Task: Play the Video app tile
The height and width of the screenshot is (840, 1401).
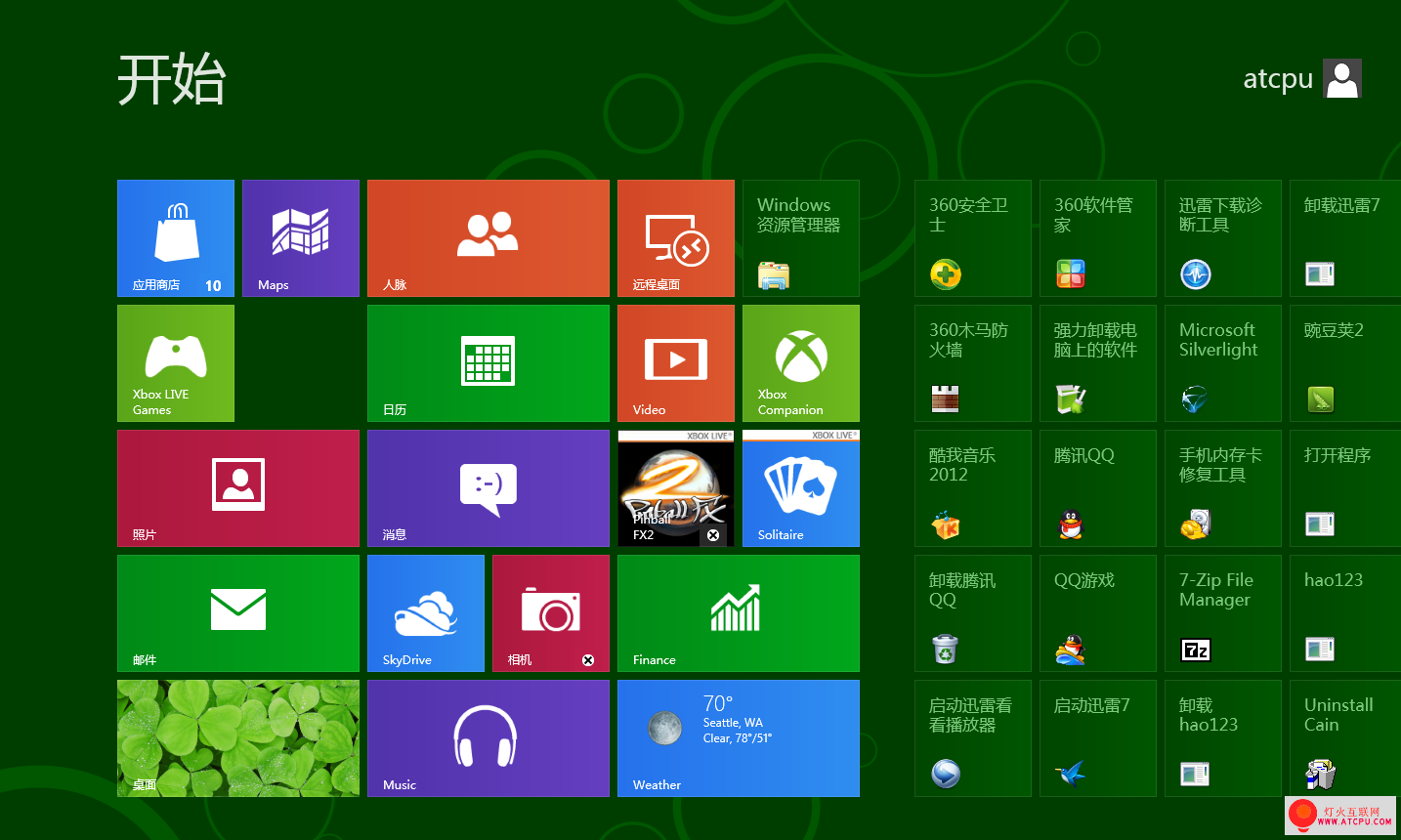Action: point(675,362)
